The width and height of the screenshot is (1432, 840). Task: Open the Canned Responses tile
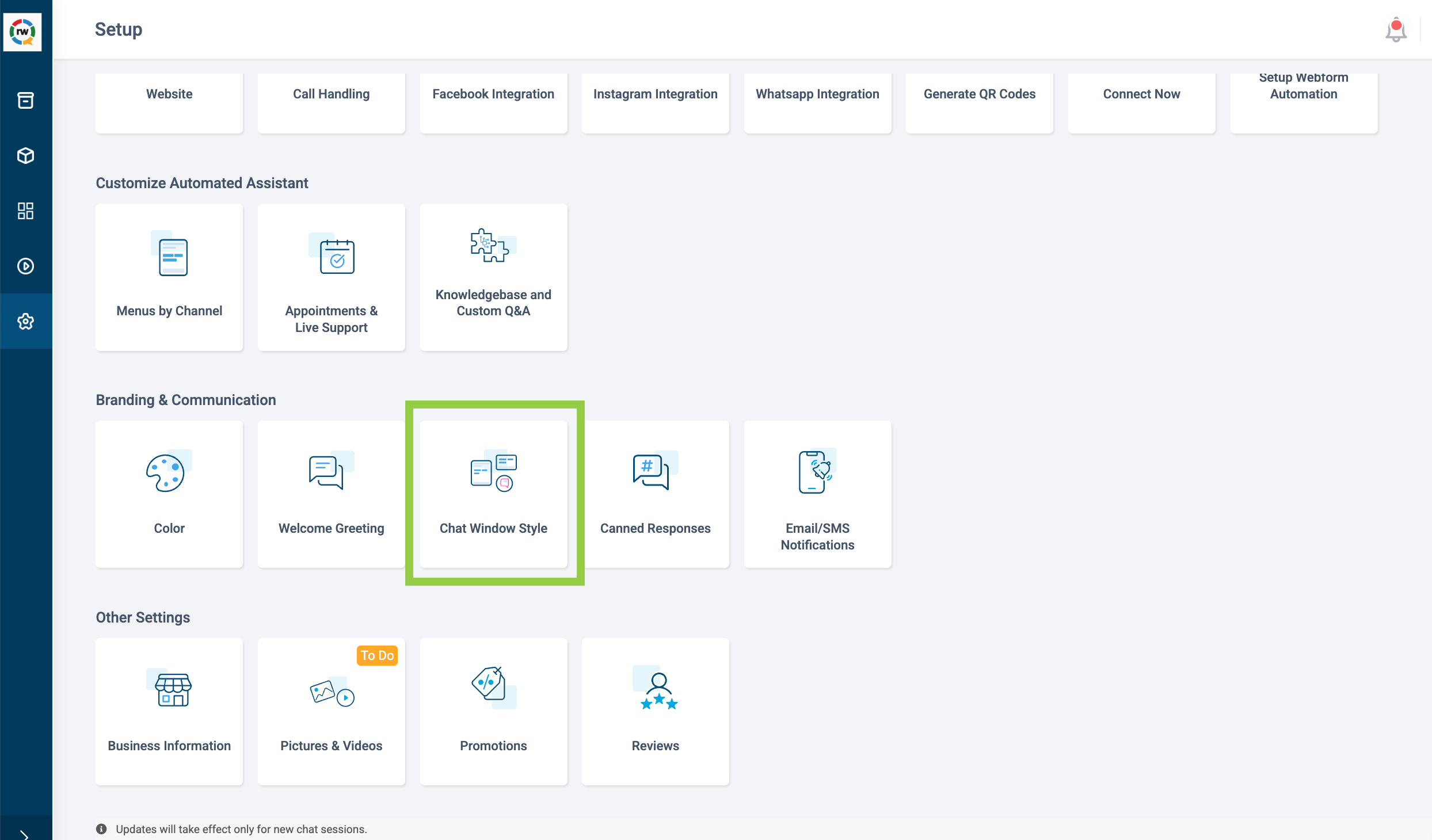(x=655, y=494)
